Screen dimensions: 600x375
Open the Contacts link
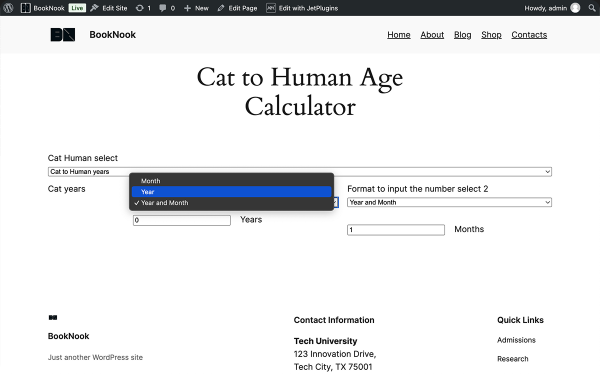click(x=529, y=35)
